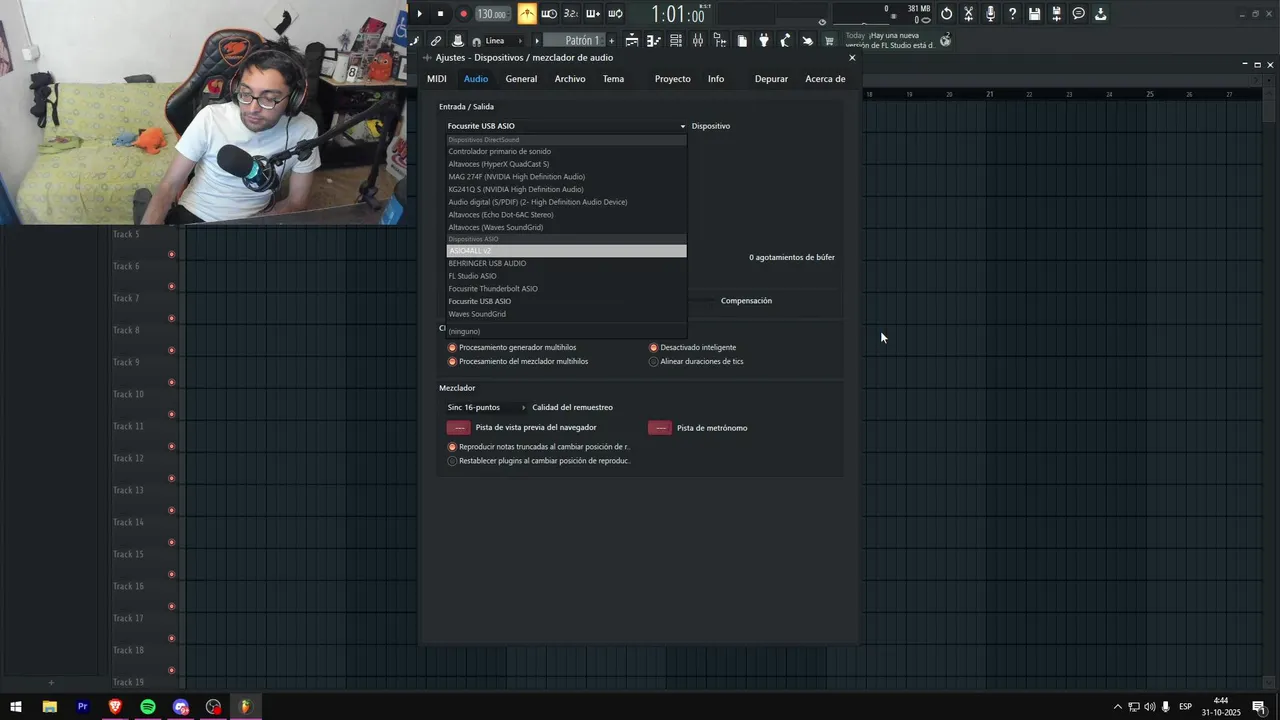Switch to the Proyecto settings tab
Viewport: 1280px width, 720px height.
[x=672, y=79]
